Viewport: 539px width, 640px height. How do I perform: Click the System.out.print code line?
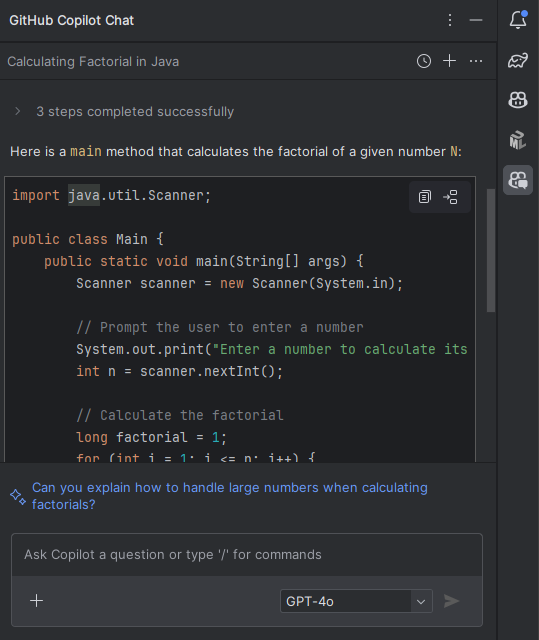271,349
